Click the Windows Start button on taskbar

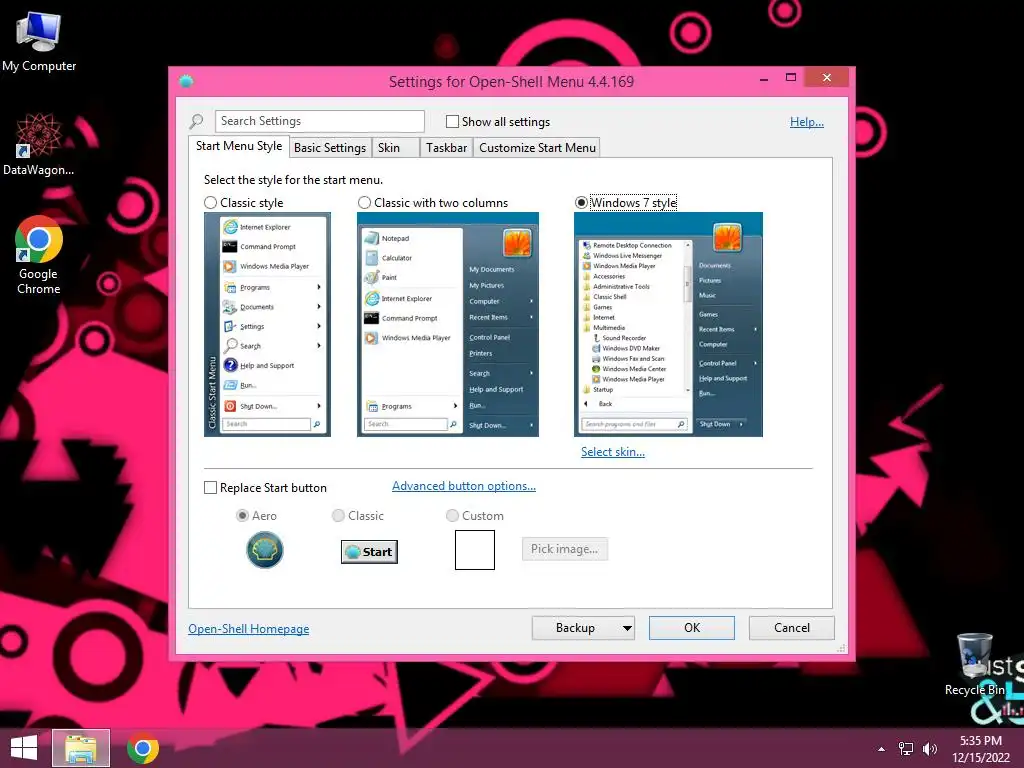[x=24, y=748]
